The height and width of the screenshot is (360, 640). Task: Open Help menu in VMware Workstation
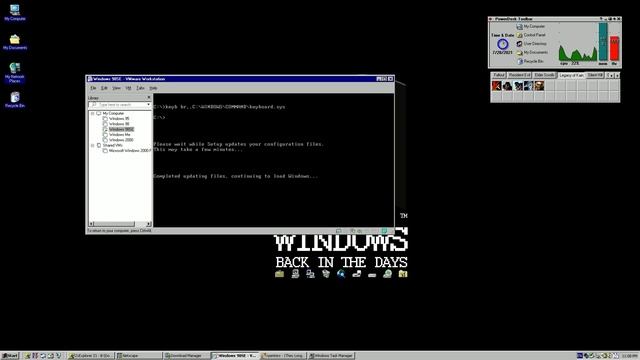tap(153, 88)
